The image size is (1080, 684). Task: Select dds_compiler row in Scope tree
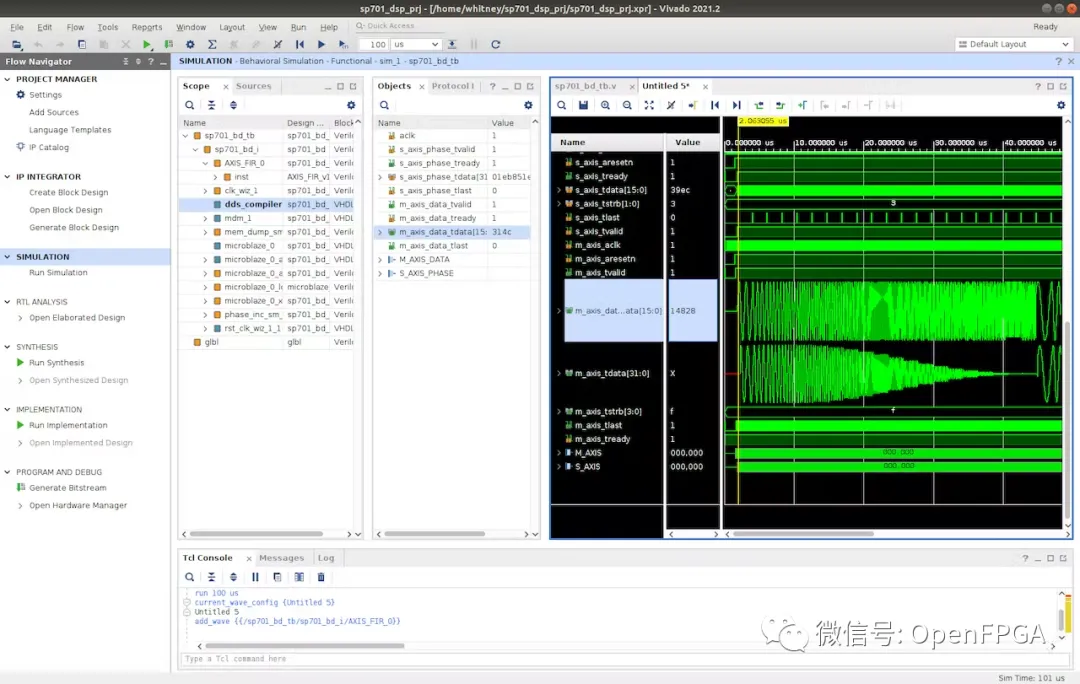coord(267,205)
